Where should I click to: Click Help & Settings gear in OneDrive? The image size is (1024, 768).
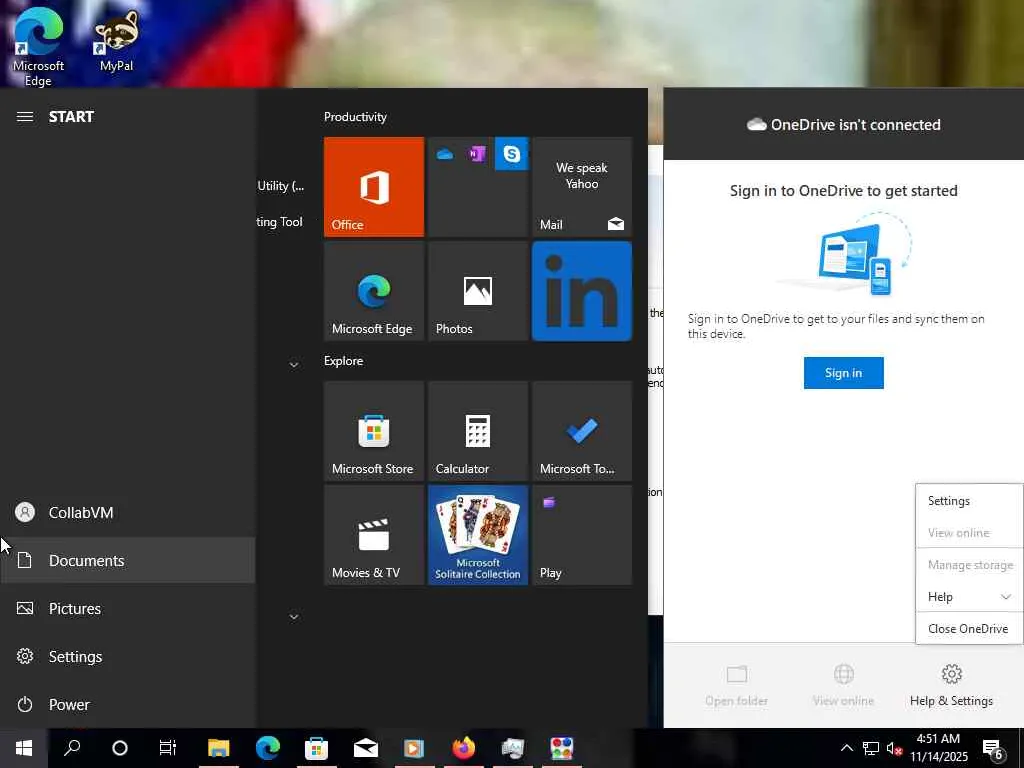pyautogui.click(x=952, y=685)
